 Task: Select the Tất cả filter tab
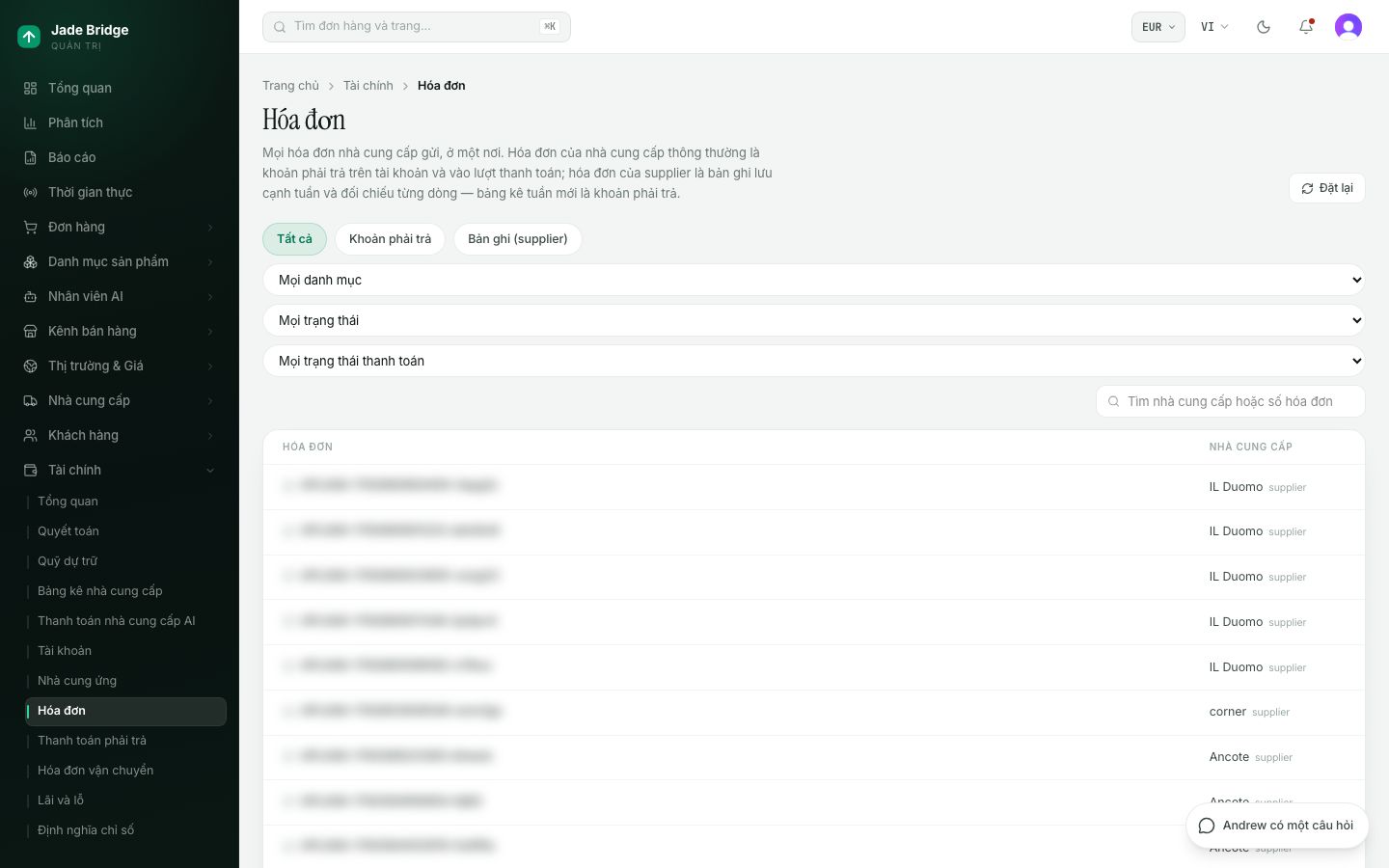[294, 239]
